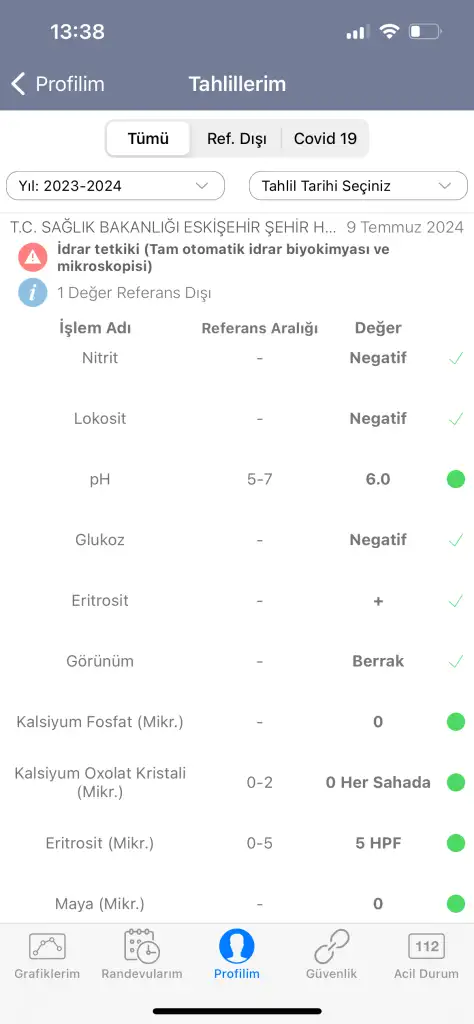
Task: Open the Yıl: 2023-2024 dropdown
Action: coord(116,185)
